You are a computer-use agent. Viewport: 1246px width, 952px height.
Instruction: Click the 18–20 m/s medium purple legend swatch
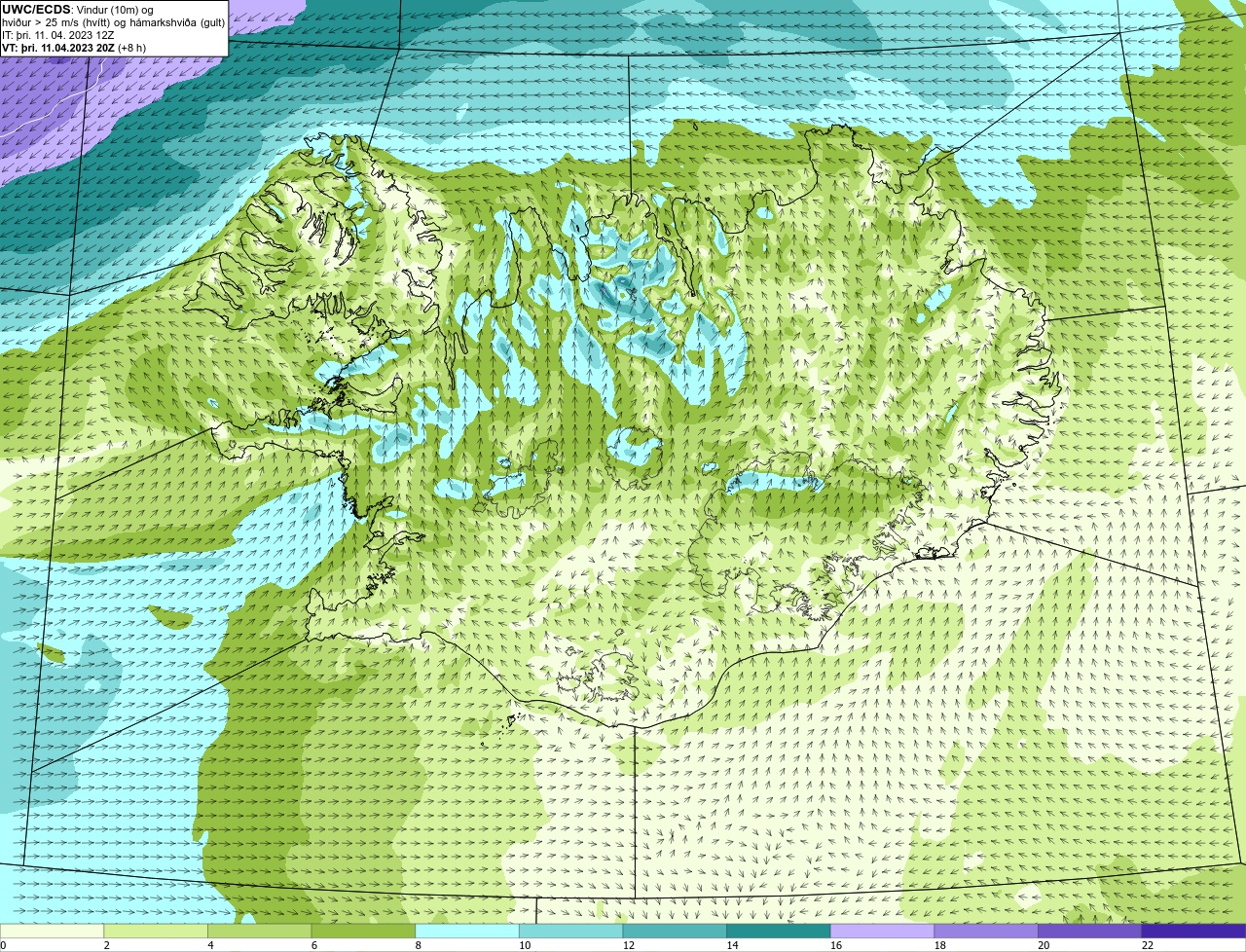point(986,931)
